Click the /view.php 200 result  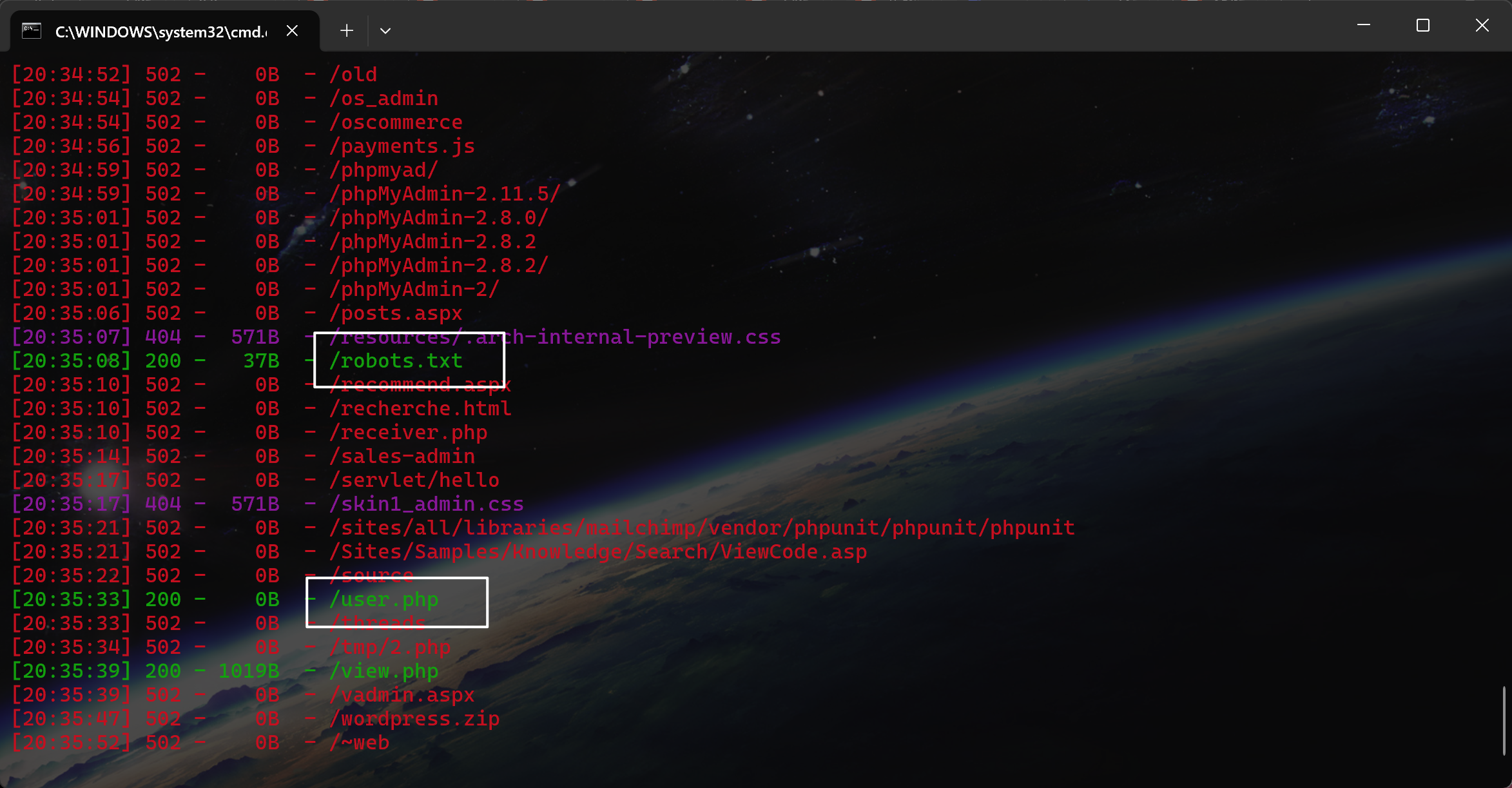coord(384,671)
